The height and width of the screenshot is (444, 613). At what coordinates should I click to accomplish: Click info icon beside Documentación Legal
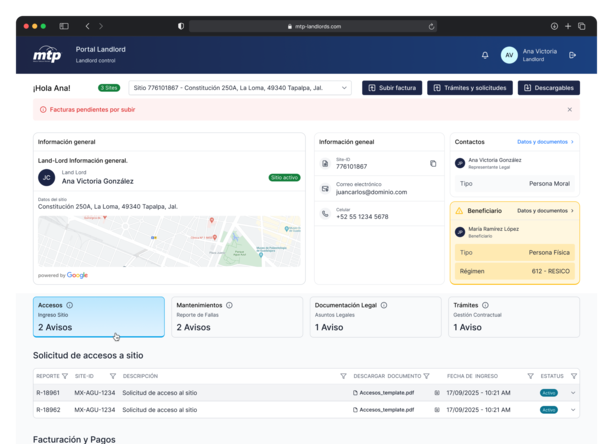385,305
